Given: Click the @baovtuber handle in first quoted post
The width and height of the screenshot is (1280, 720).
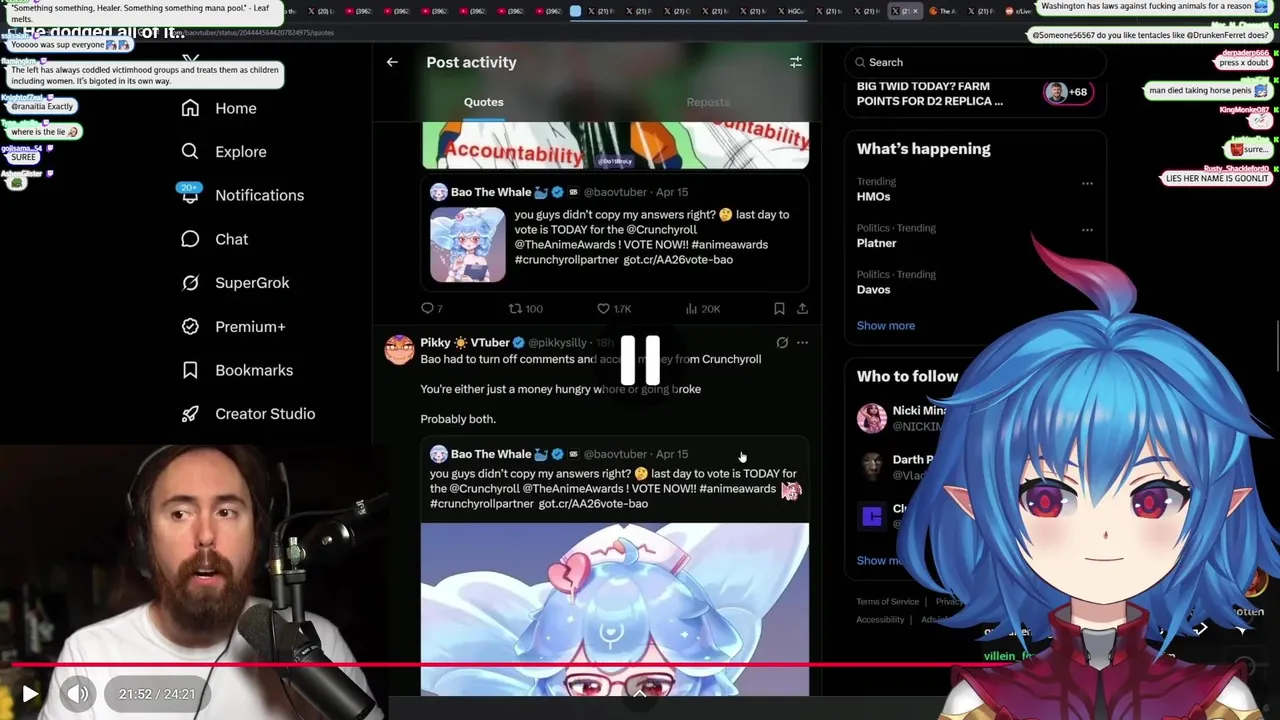Looking at the screenshot, I should [x=615, y=192].
